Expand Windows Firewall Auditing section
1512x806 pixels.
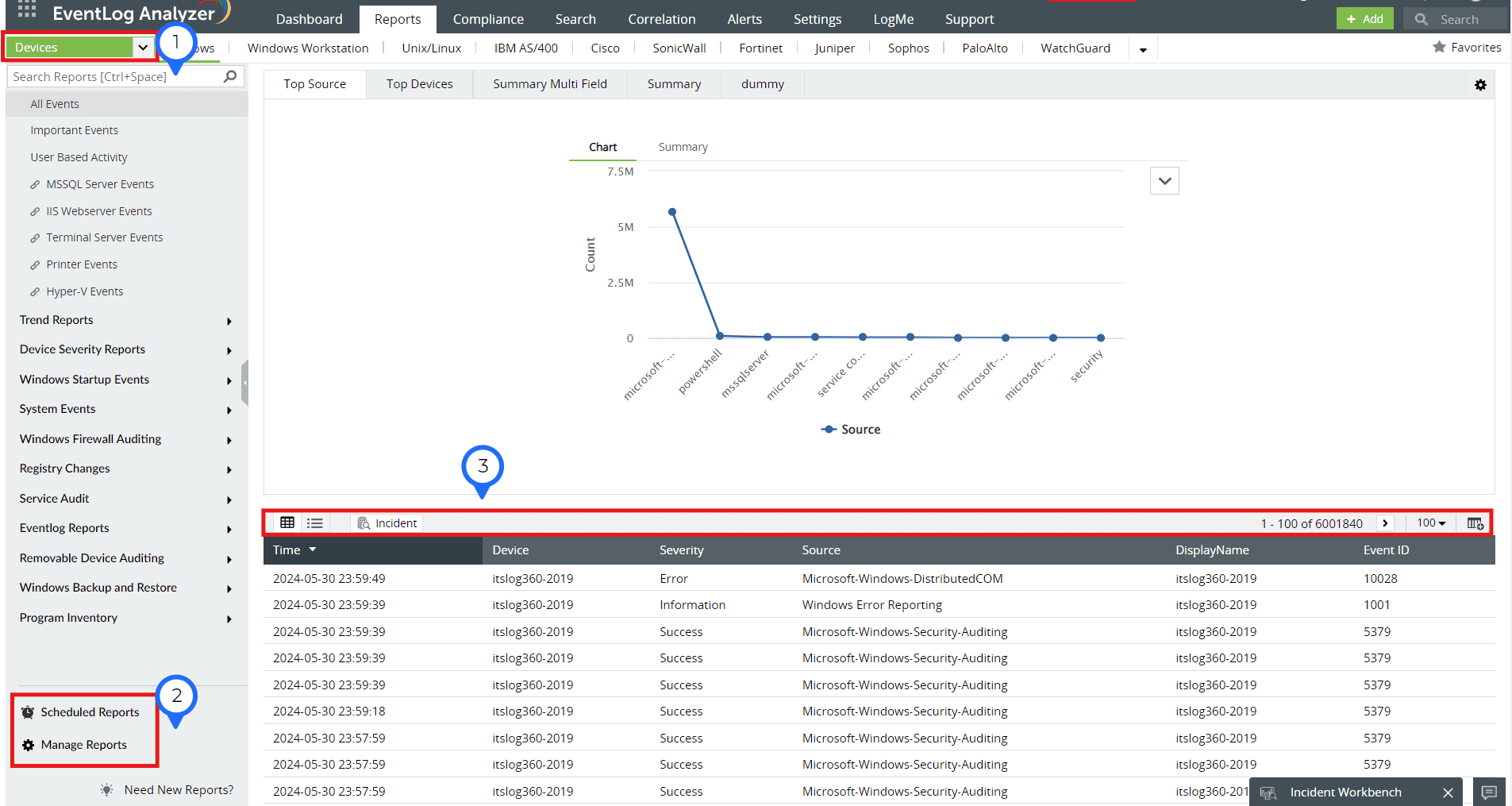click(x=229, y=441)
